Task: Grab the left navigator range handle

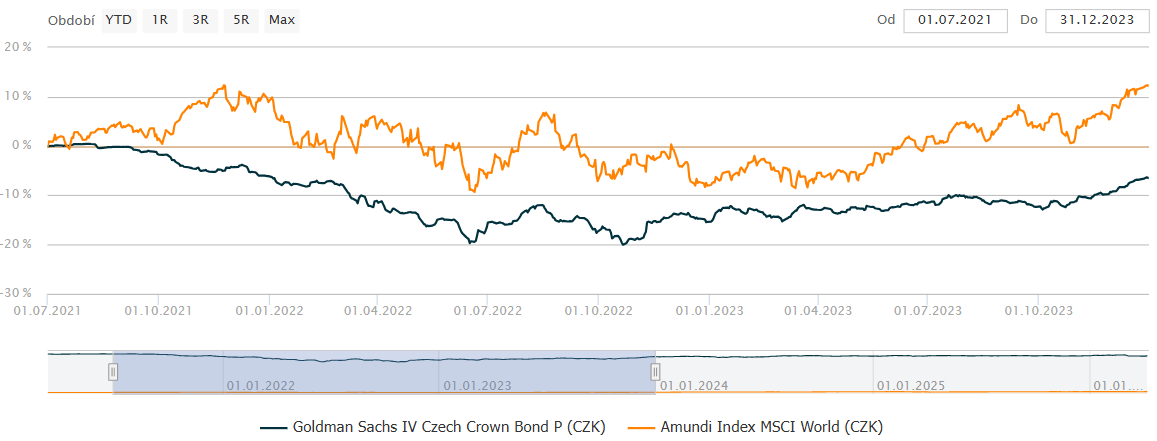Action: [x=113, y=372]
